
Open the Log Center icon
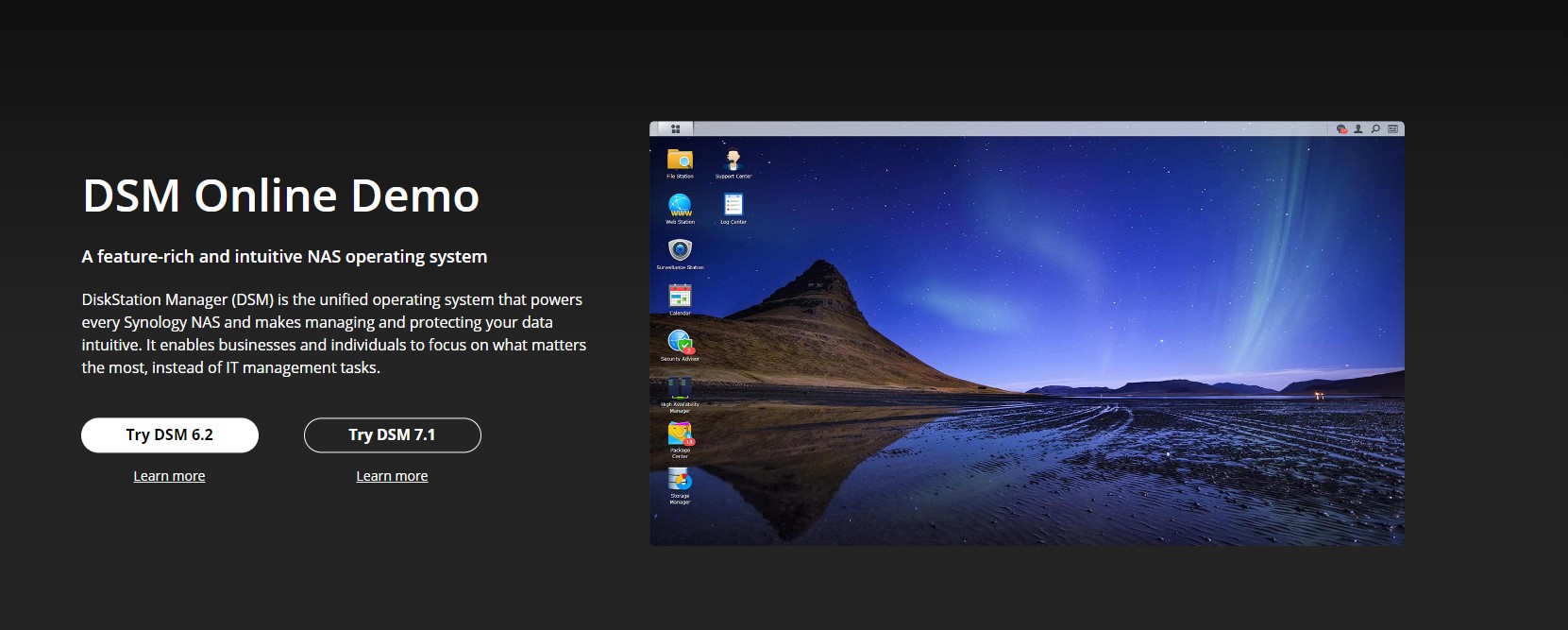733,208
